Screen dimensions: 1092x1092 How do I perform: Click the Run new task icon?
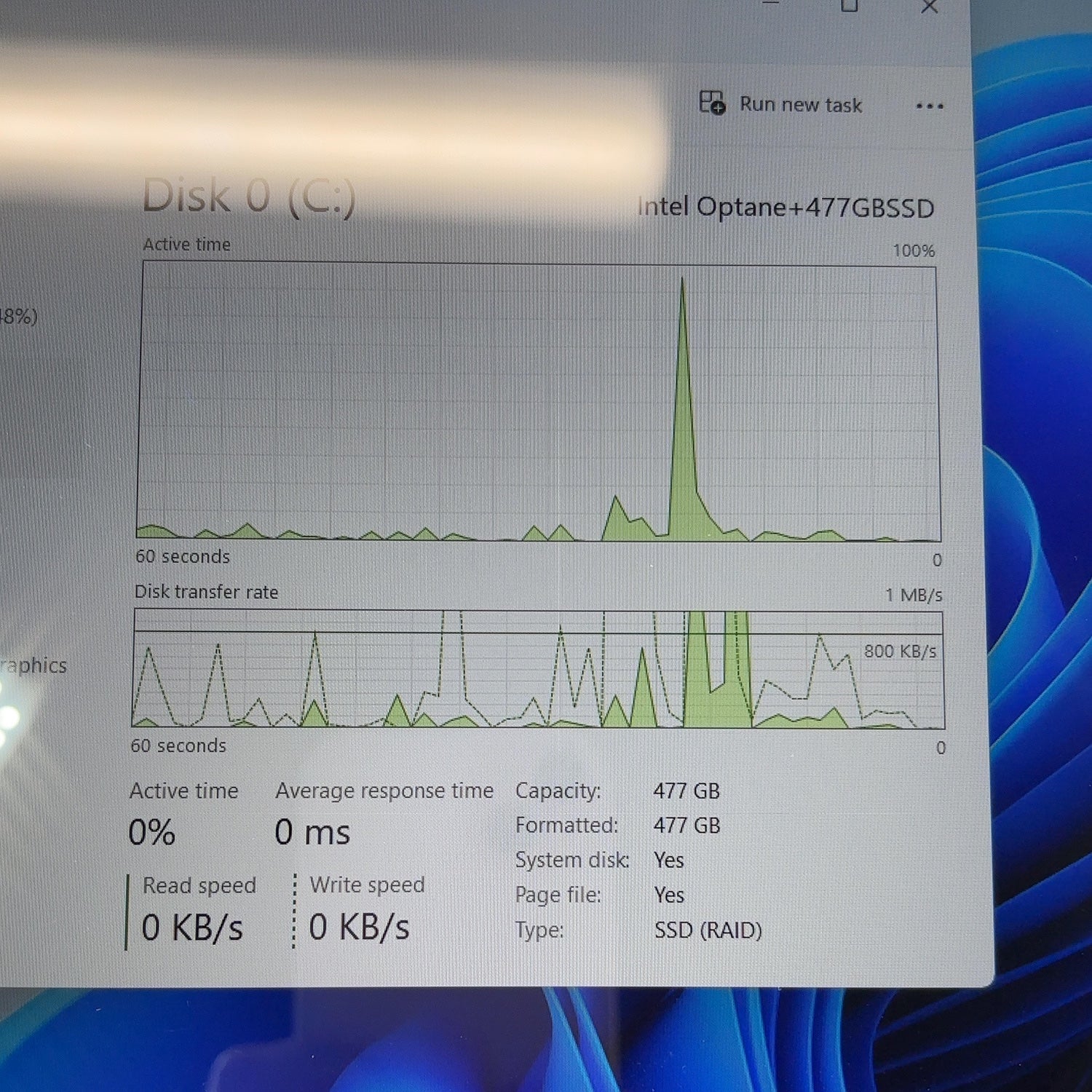712,103
